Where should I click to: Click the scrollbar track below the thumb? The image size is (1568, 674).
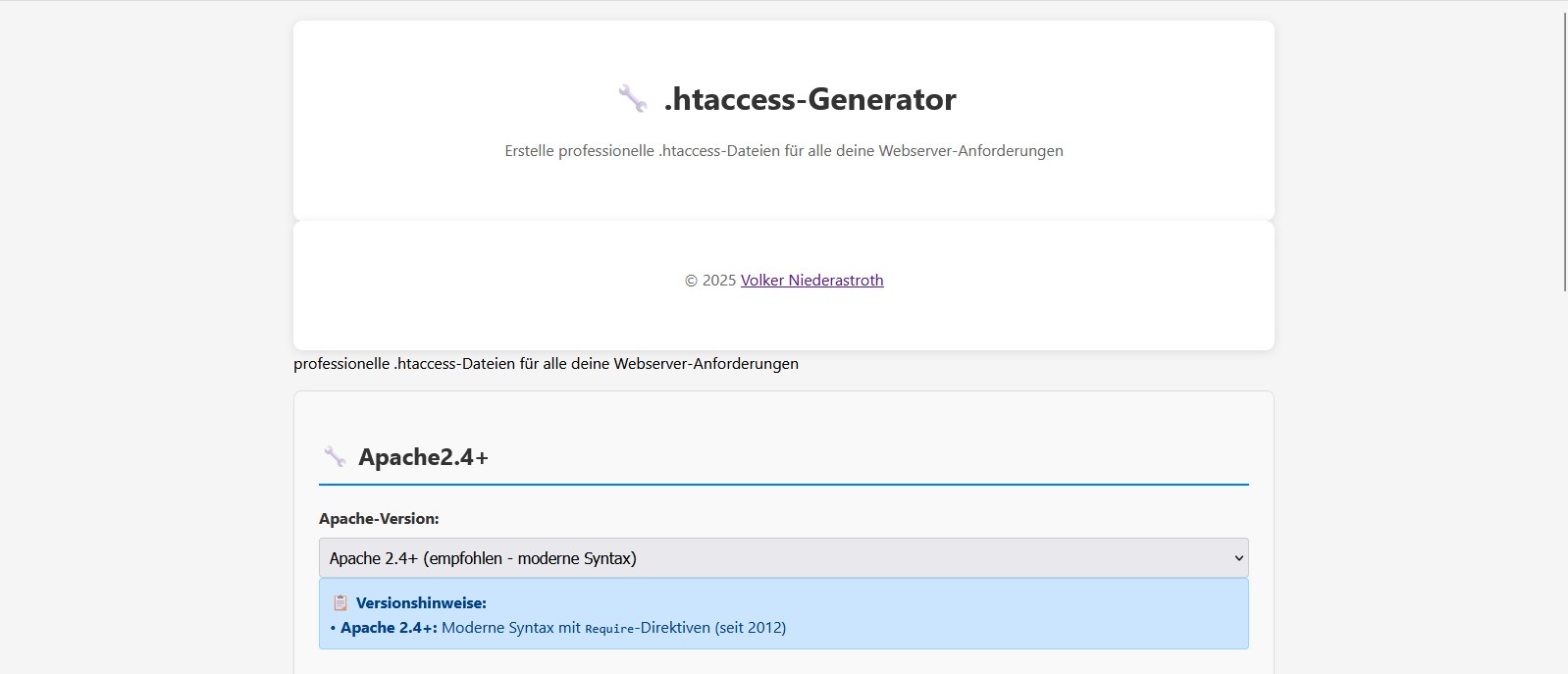point(1564,491)
